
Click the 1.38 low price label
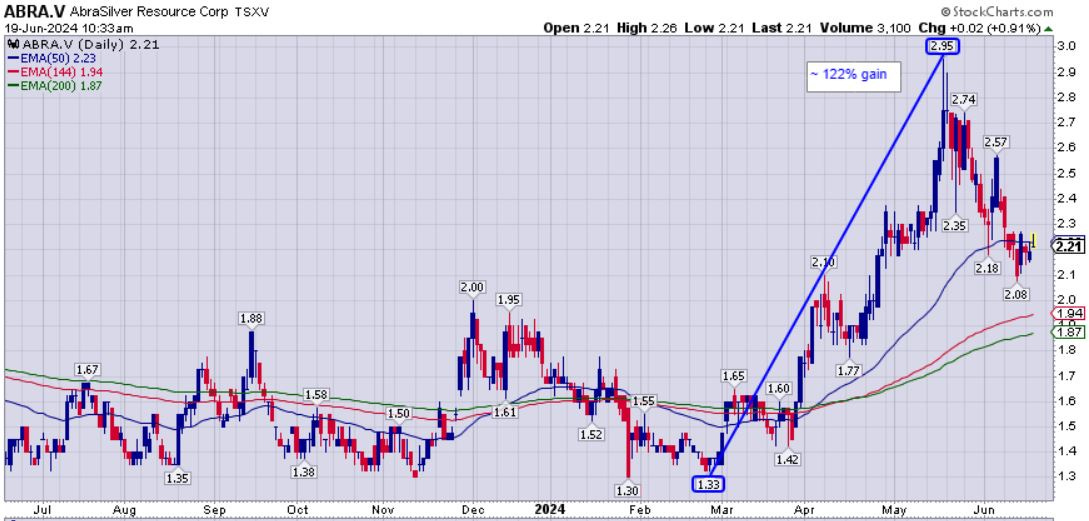coord(304,472)
